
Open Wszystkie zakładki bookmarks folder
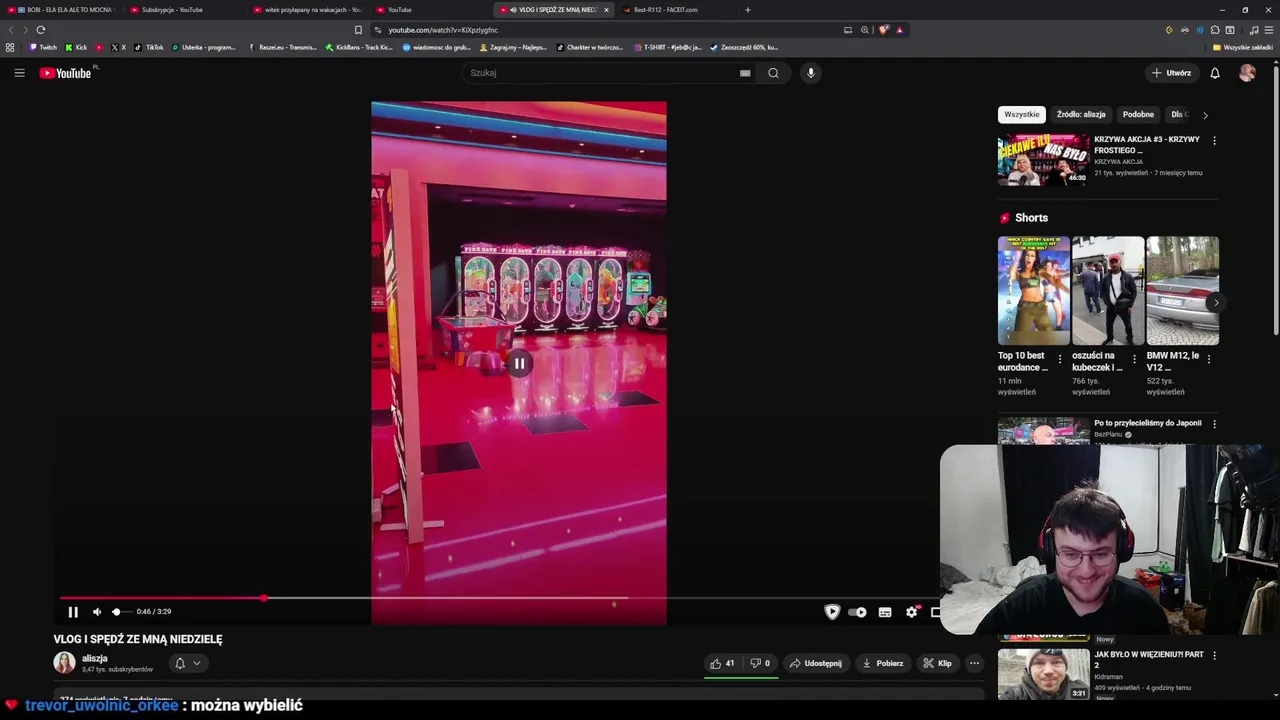(x=1242, y=47)
